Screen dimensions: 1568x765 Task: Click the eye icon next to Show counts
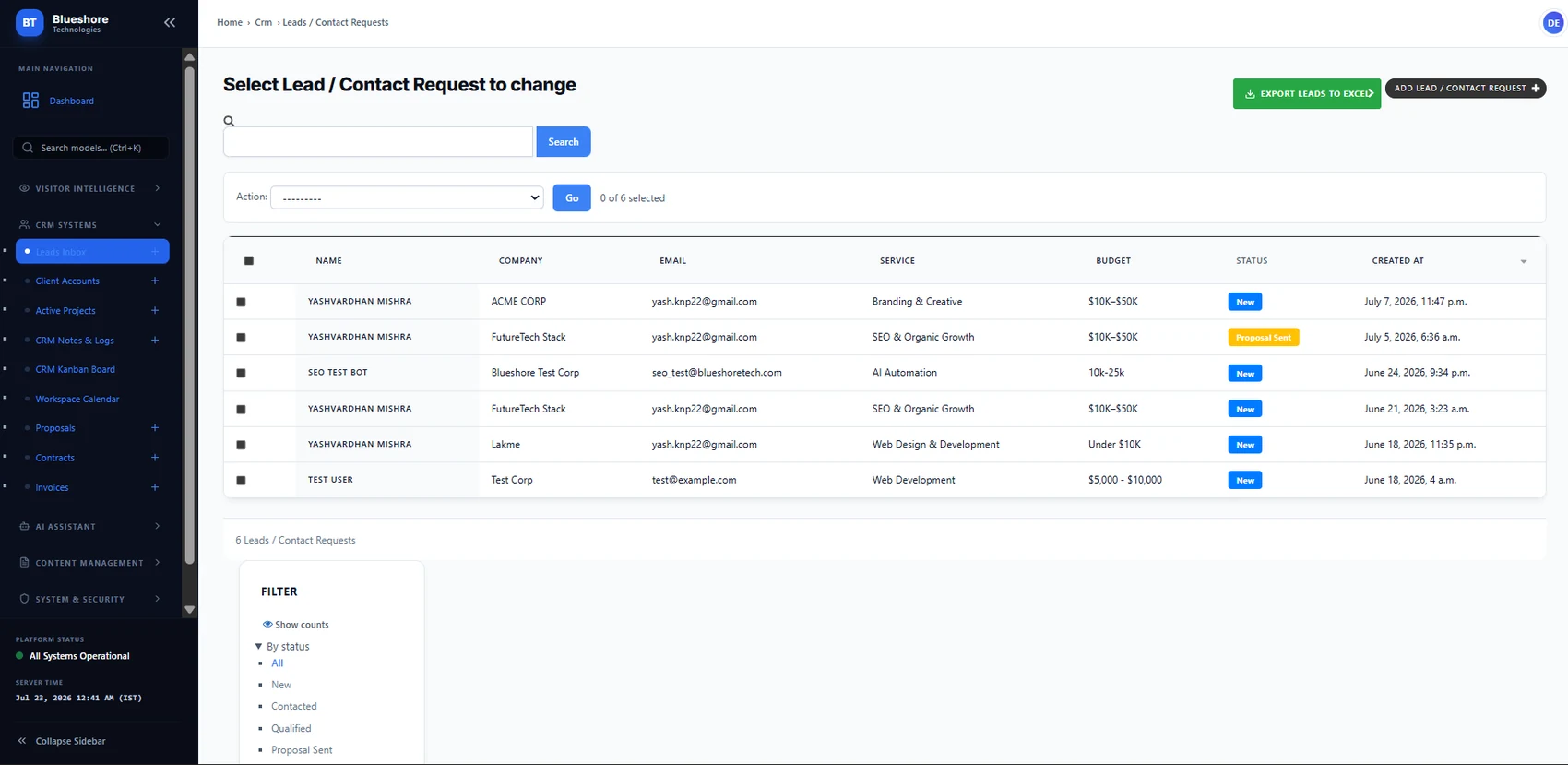point(267,625)
